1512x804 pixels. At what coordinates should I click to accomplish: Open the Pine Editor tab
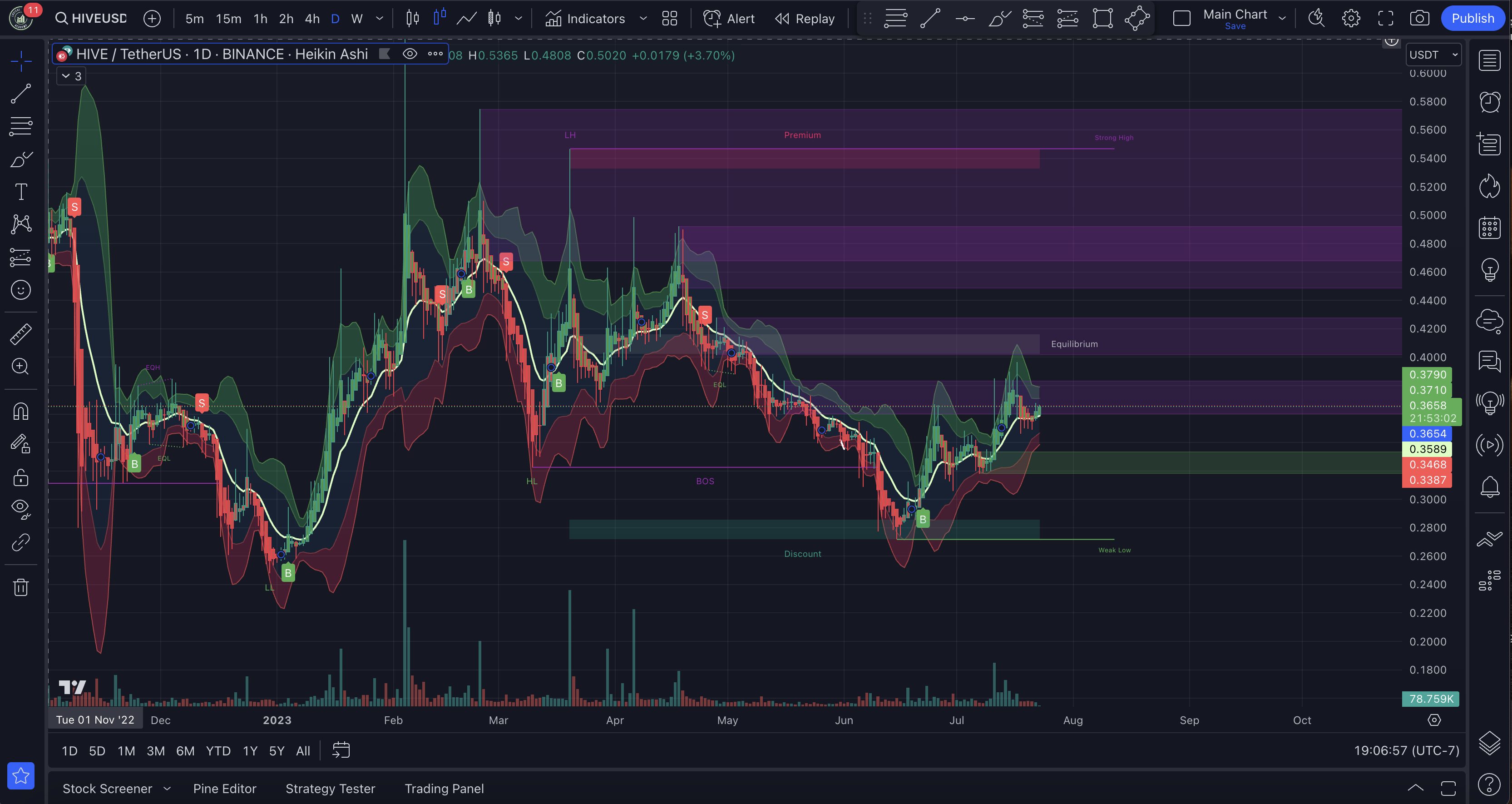225,789
